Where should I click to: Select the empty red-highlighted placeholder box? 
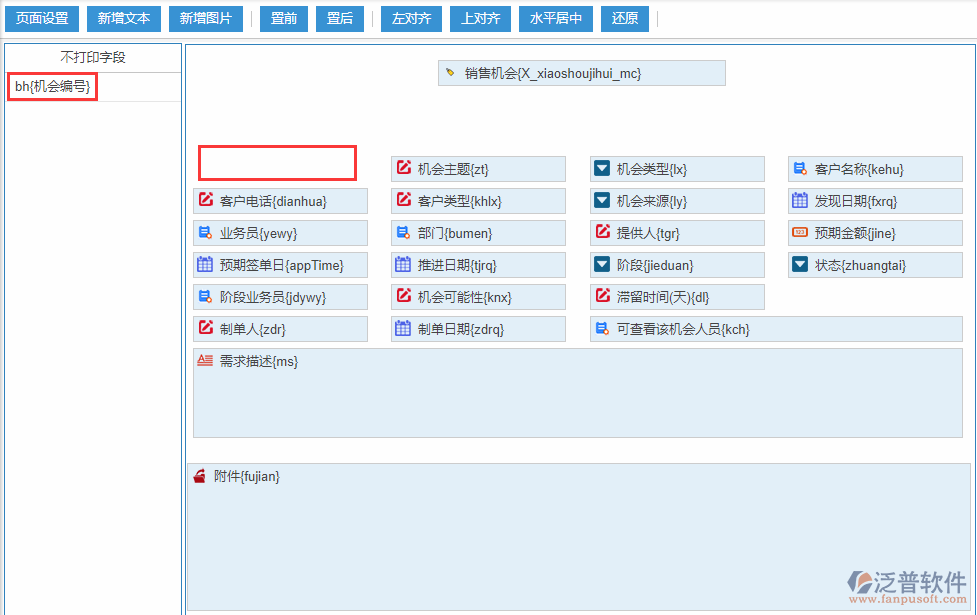(277, 162)
